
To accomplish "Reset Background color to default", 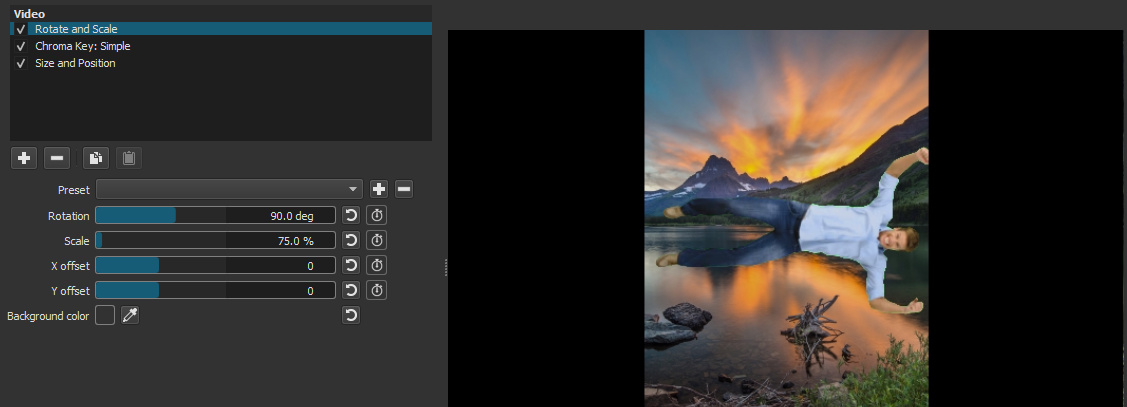I will point(351,315).
